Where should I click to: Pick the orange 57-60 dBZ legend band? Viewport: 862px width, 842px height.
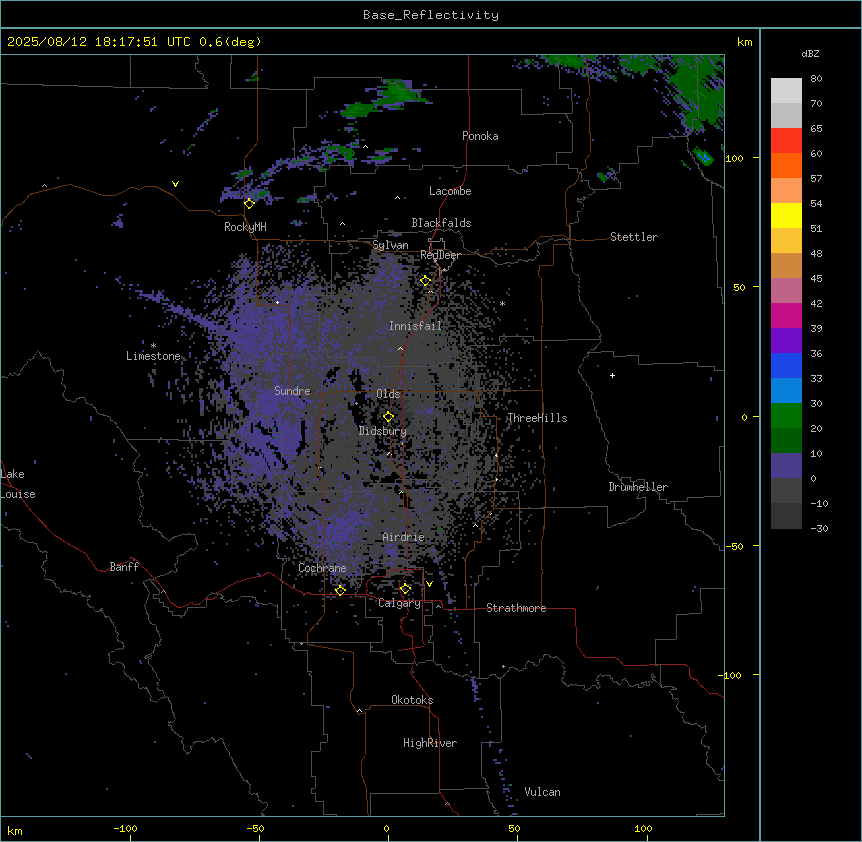(786, 165)
